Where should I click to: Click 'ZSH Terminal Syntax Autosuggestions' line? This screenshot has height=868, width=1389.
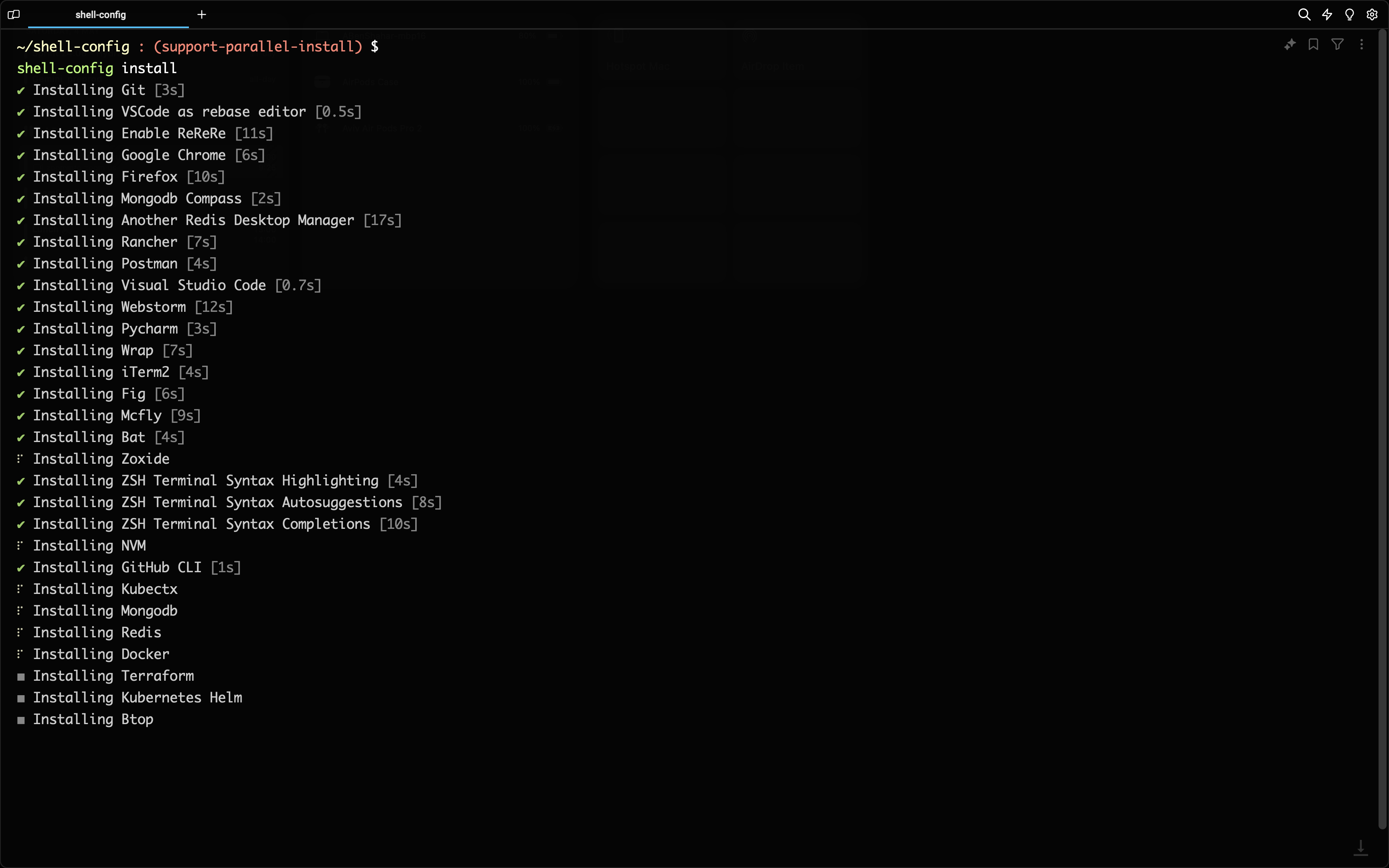tap(229, 502)
